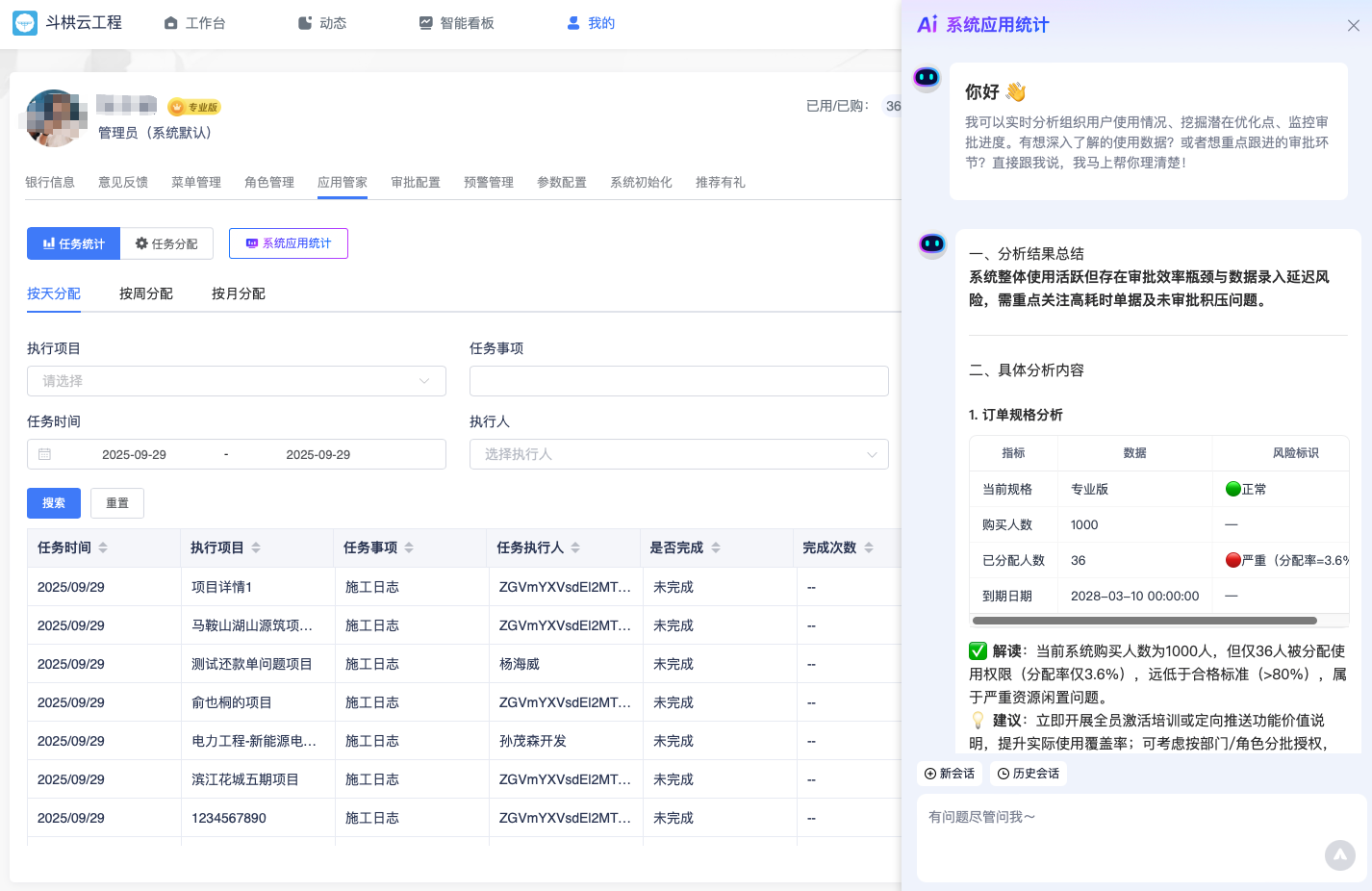The width and height of the screenshot is (1372, 891).
Task: Open the 任务统计 view
Action: click(73, 243)
